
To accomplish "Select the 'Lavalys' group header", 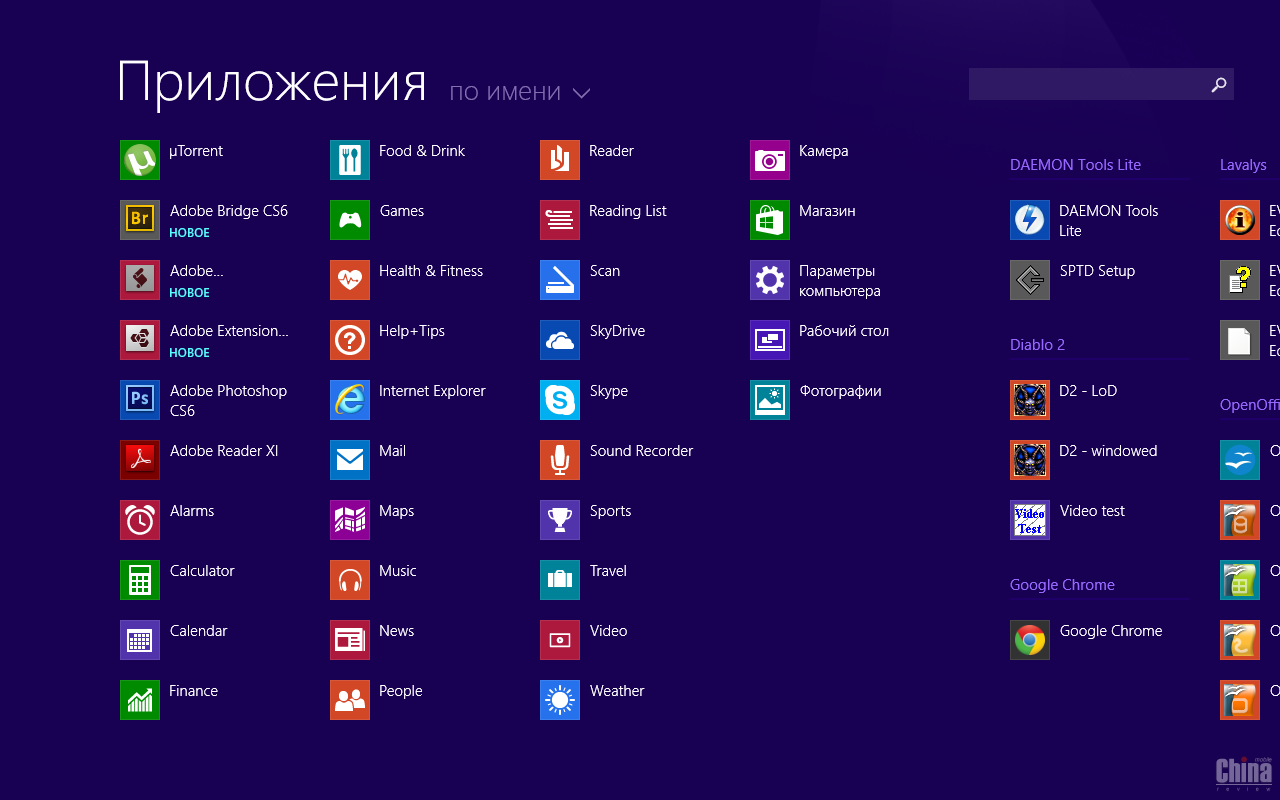I will click(x=1243, y=165).
